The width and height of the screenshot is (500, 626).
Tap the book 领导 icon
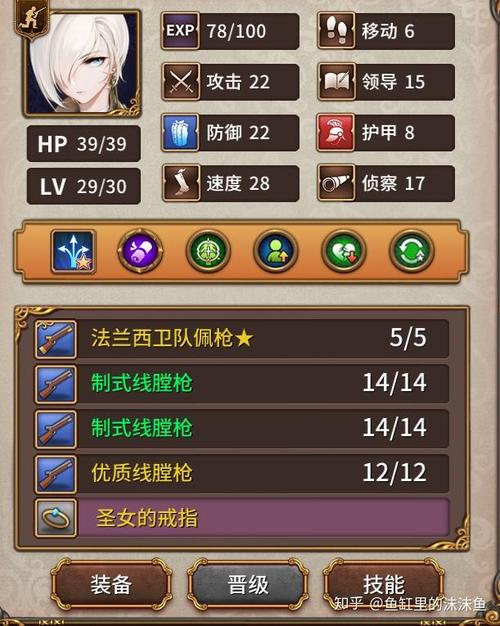coord(336,82)
